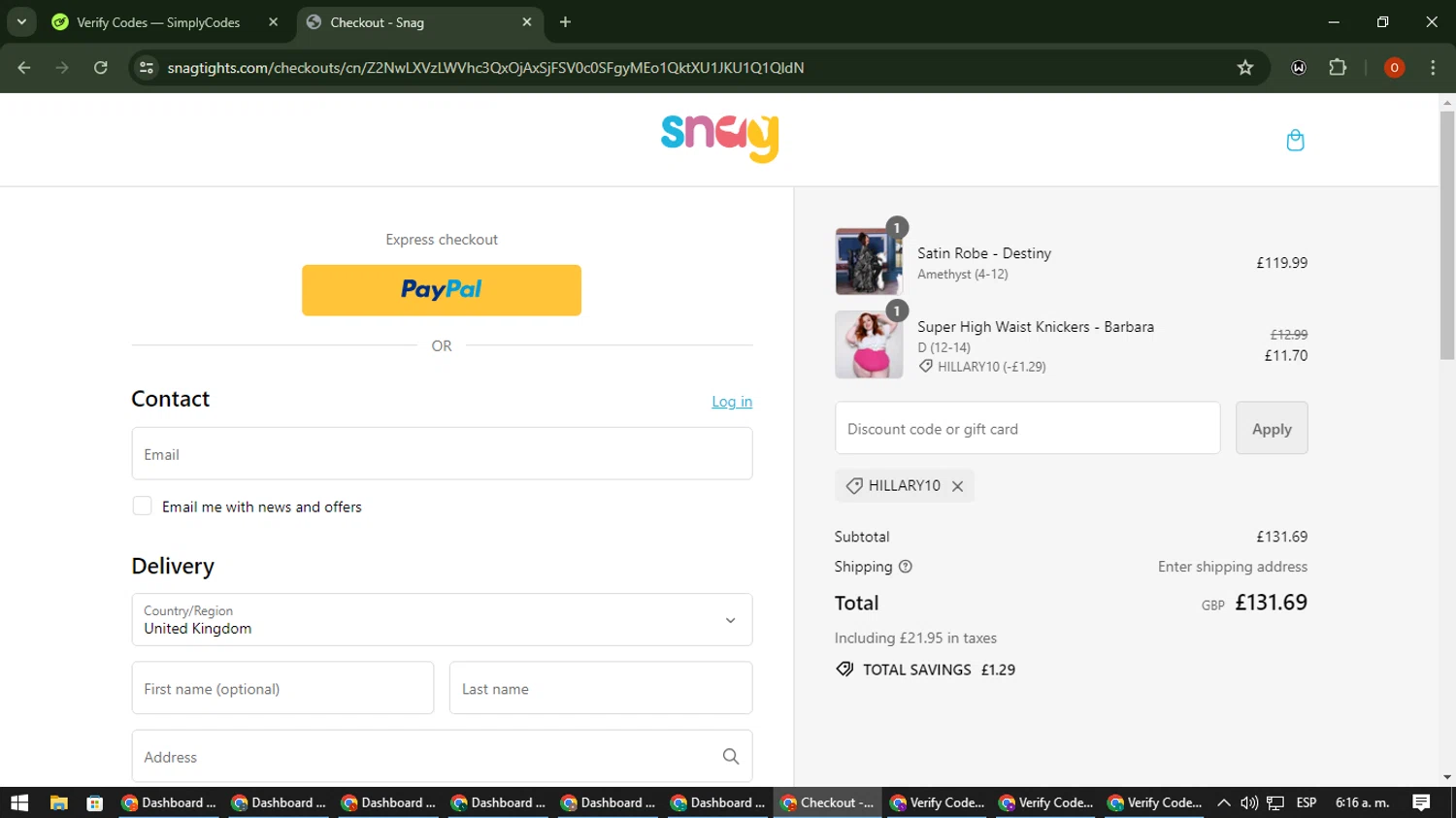1456x818 pixels.
Task: Click the taskbar clock 6:16 a. m.
Action: pos(1362,802)
